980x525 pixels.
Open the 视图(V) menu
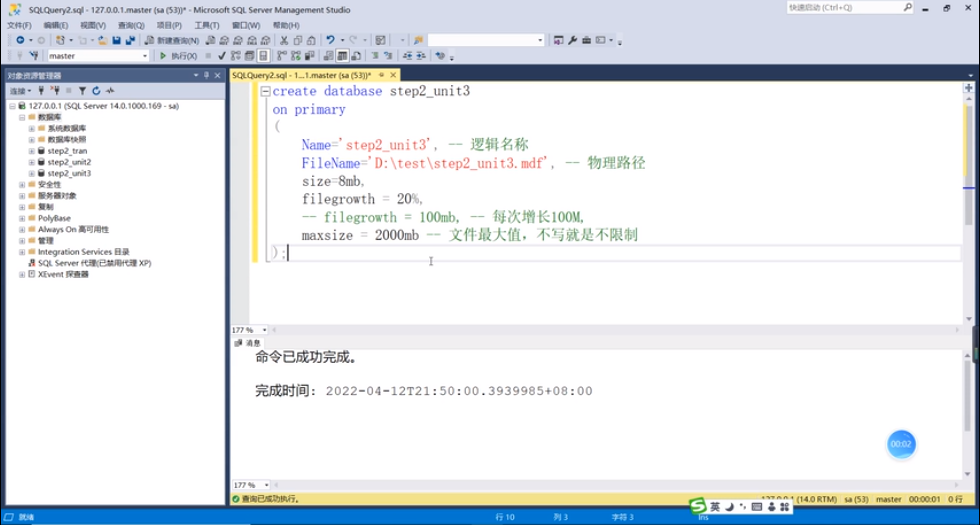point(93,25)
